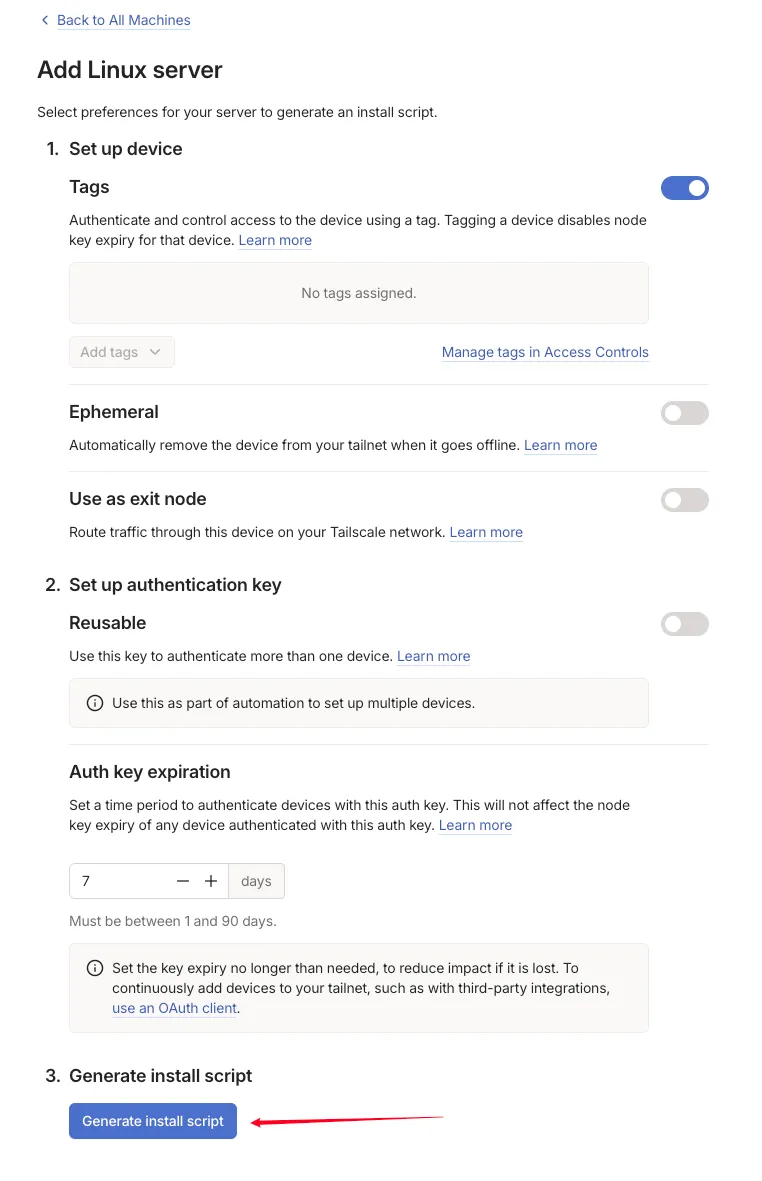
Task: Click the plus icon to increase days
Action: point(211,881)
